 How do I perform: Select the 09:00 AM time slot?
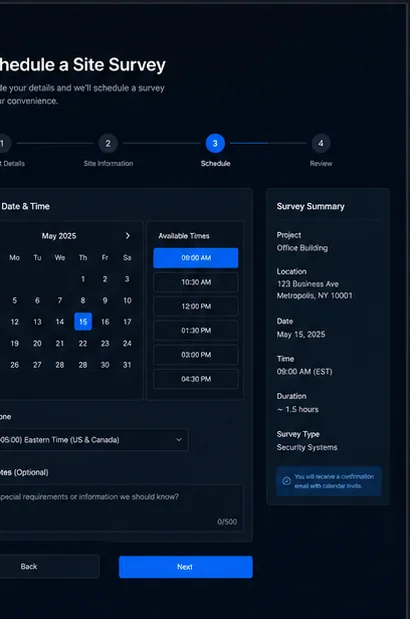[x=196, y=258]
